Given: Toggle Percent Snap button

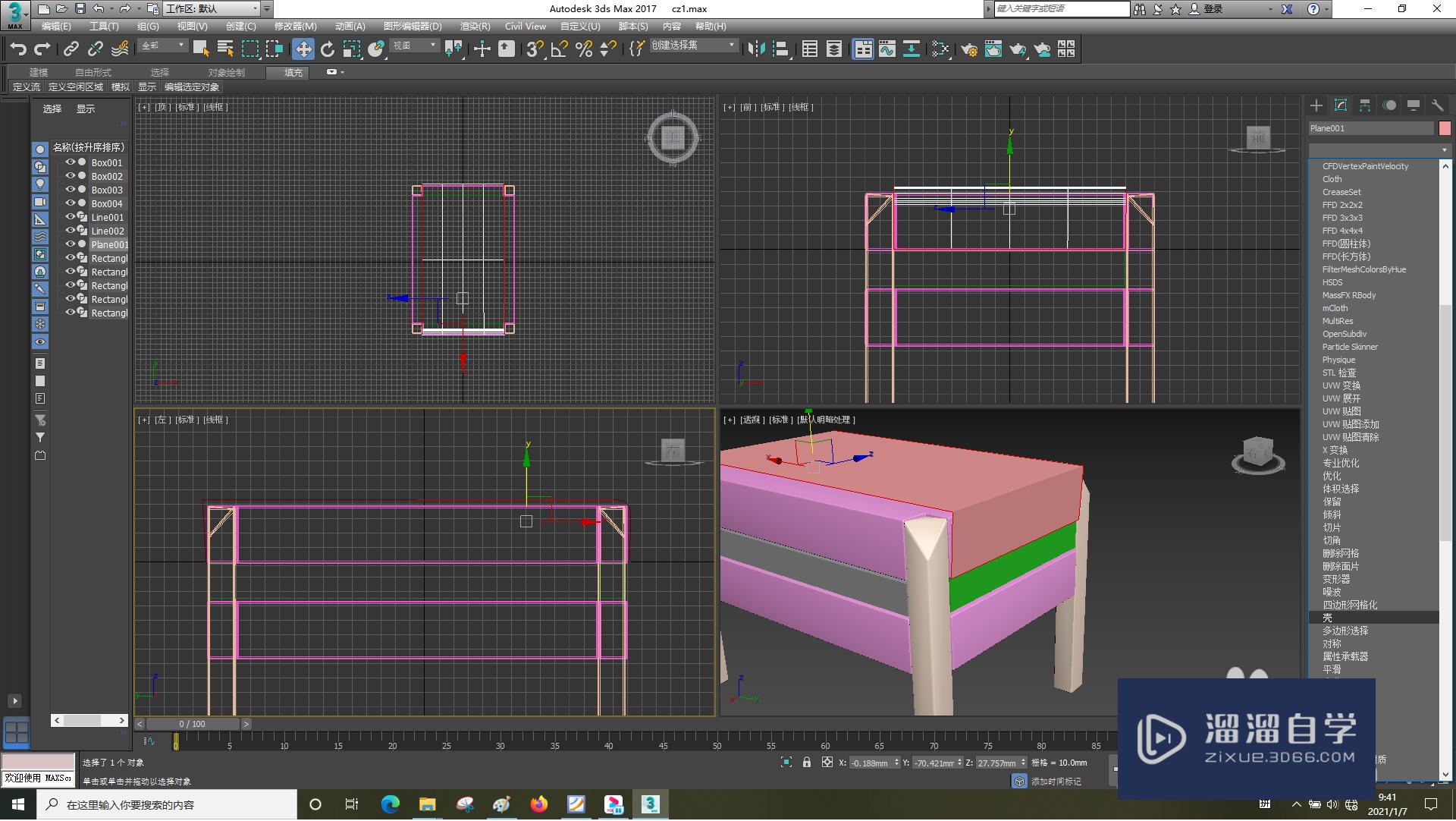Looking at the screenshot, I should click(x=584, y=49).
